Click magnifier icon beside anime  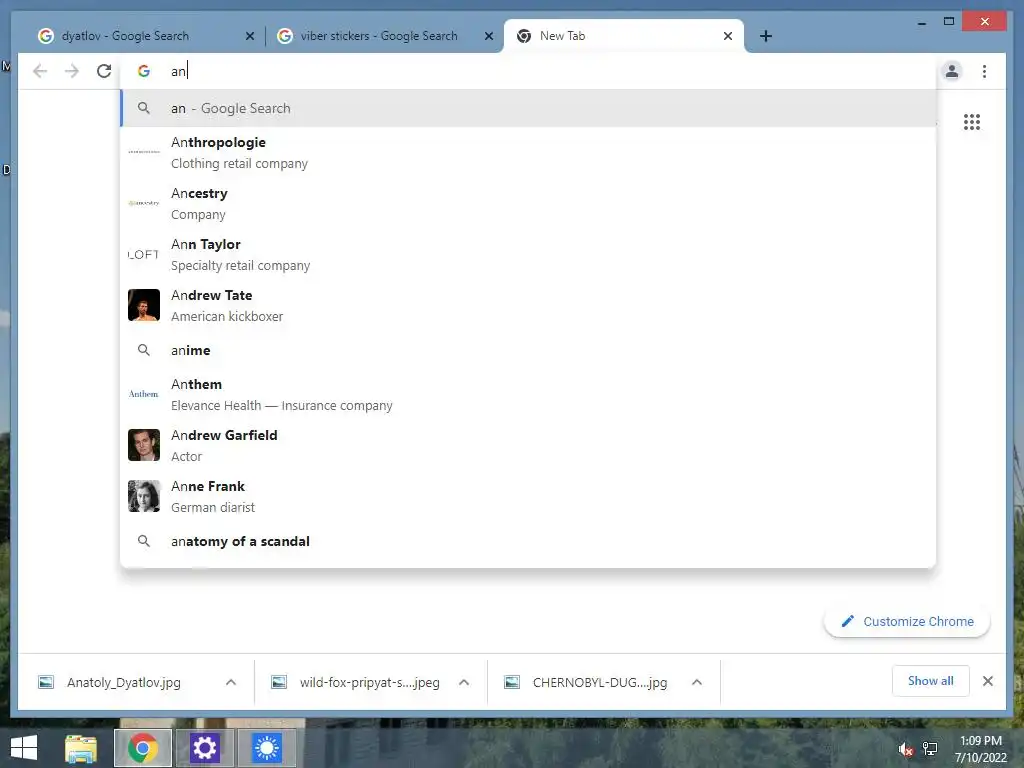144,350
